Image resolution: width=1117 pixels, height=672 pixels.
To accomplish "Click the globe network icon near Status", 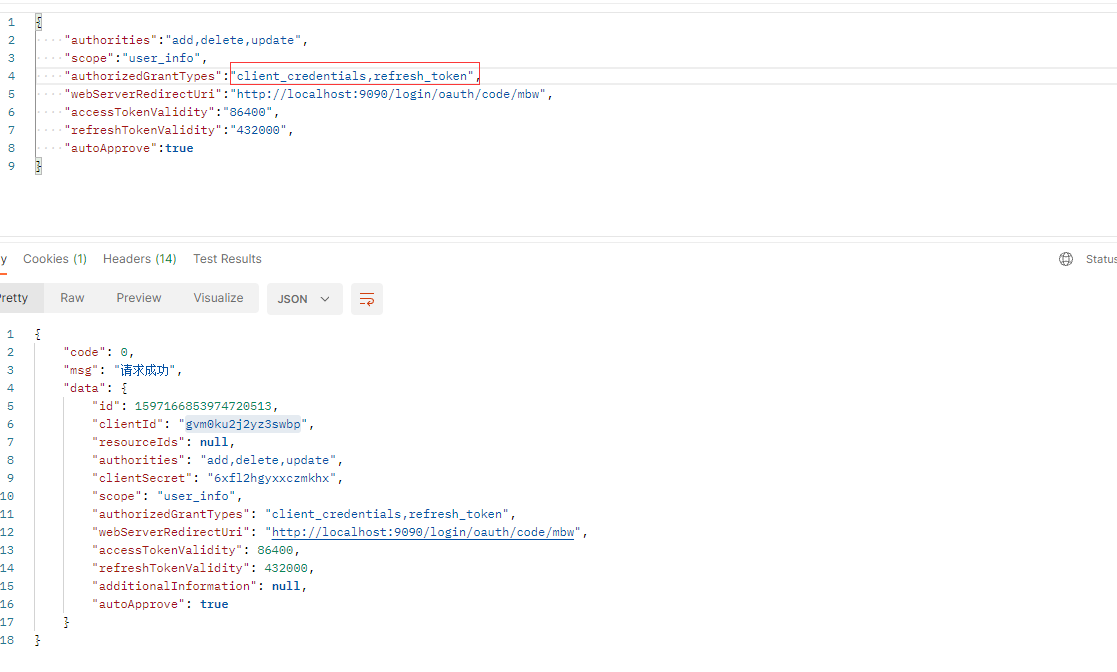I will point(1066,259).
